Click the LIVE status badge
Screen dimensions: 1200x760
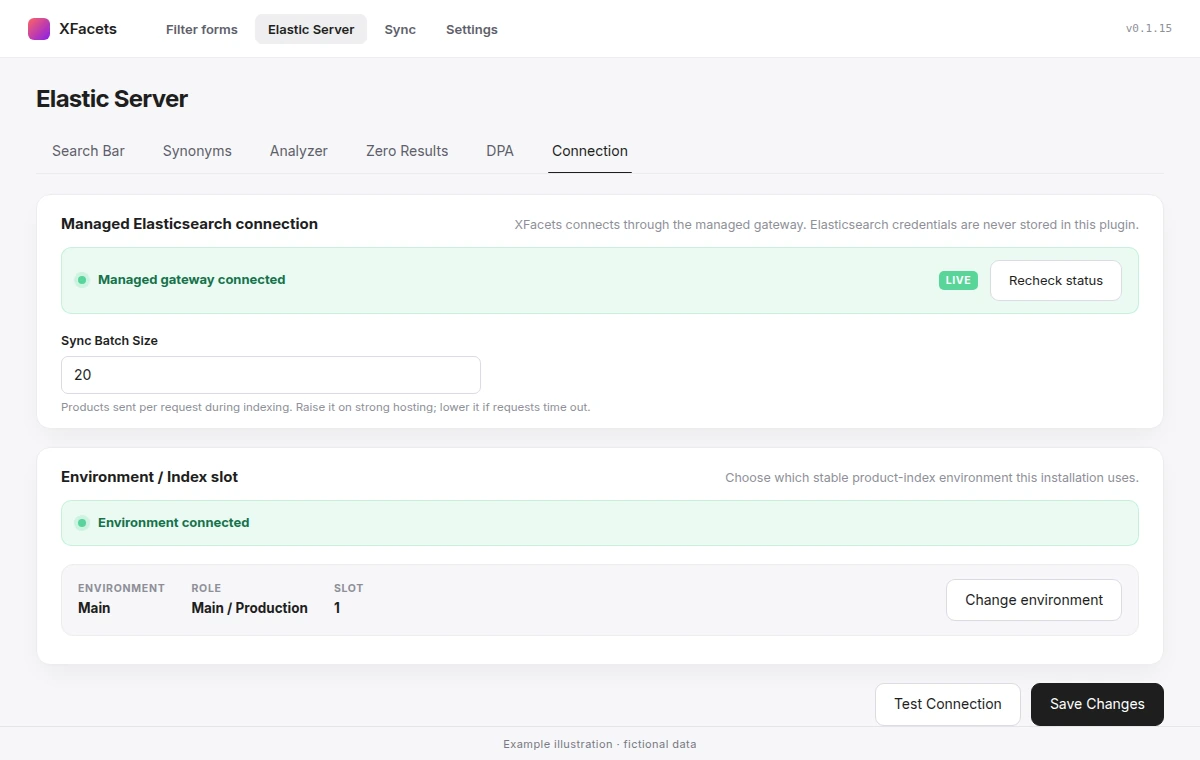tap(958, 280)
